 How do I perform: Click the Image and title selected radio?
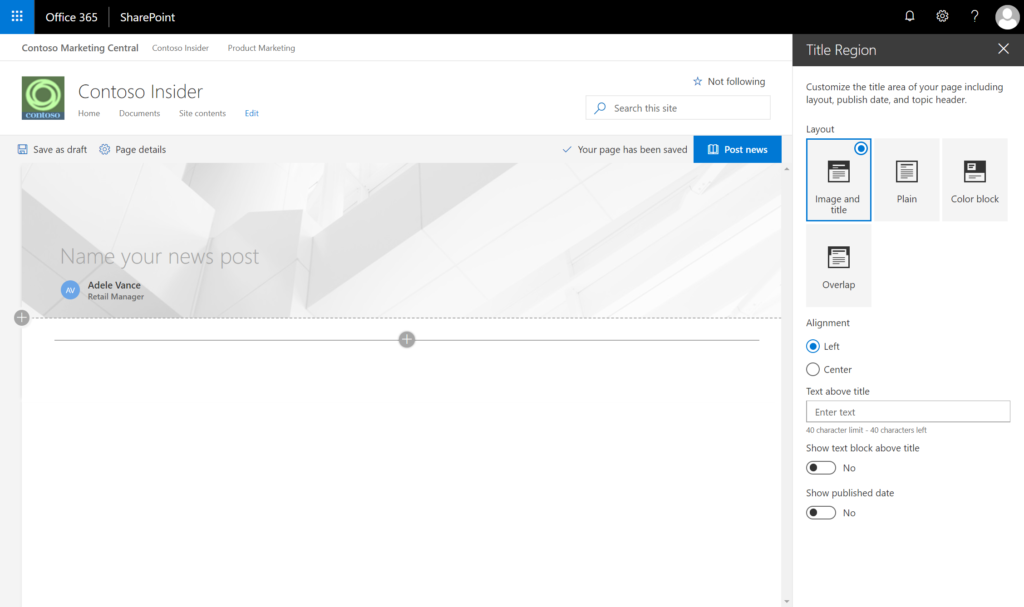[x=861, y=148]
